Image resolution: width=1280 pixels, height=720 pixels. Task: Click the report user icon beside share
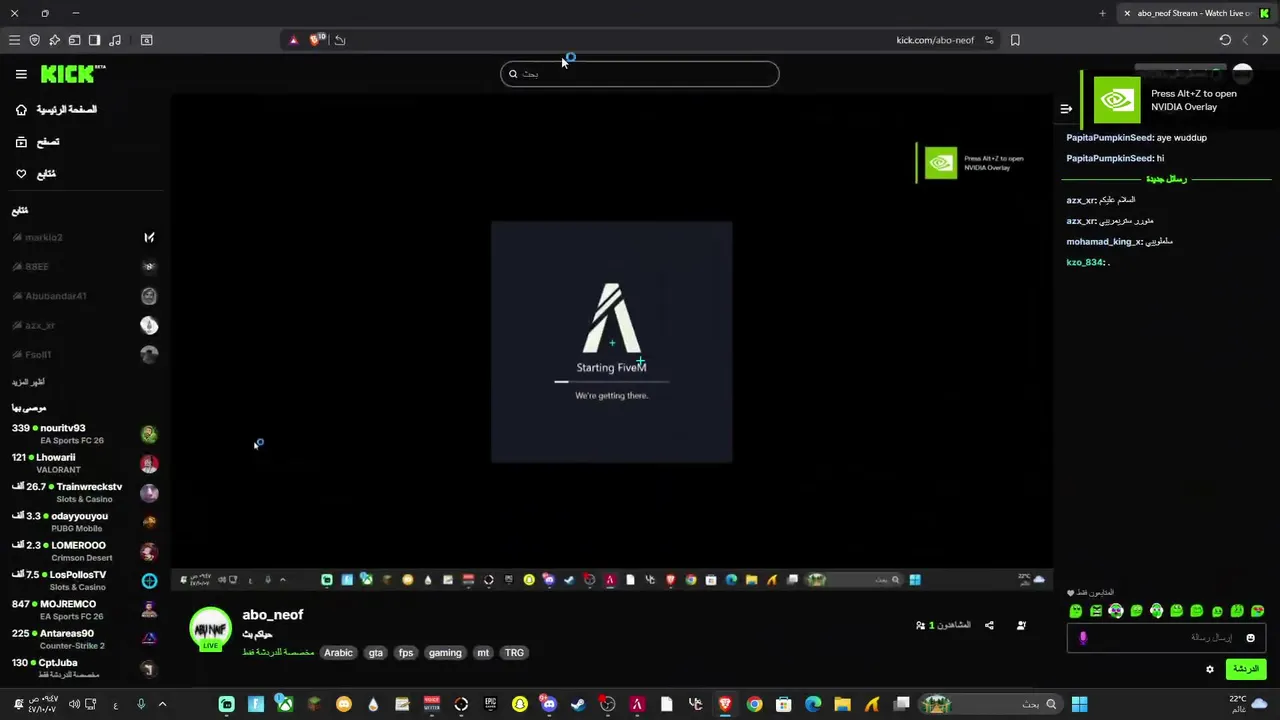1021,625
